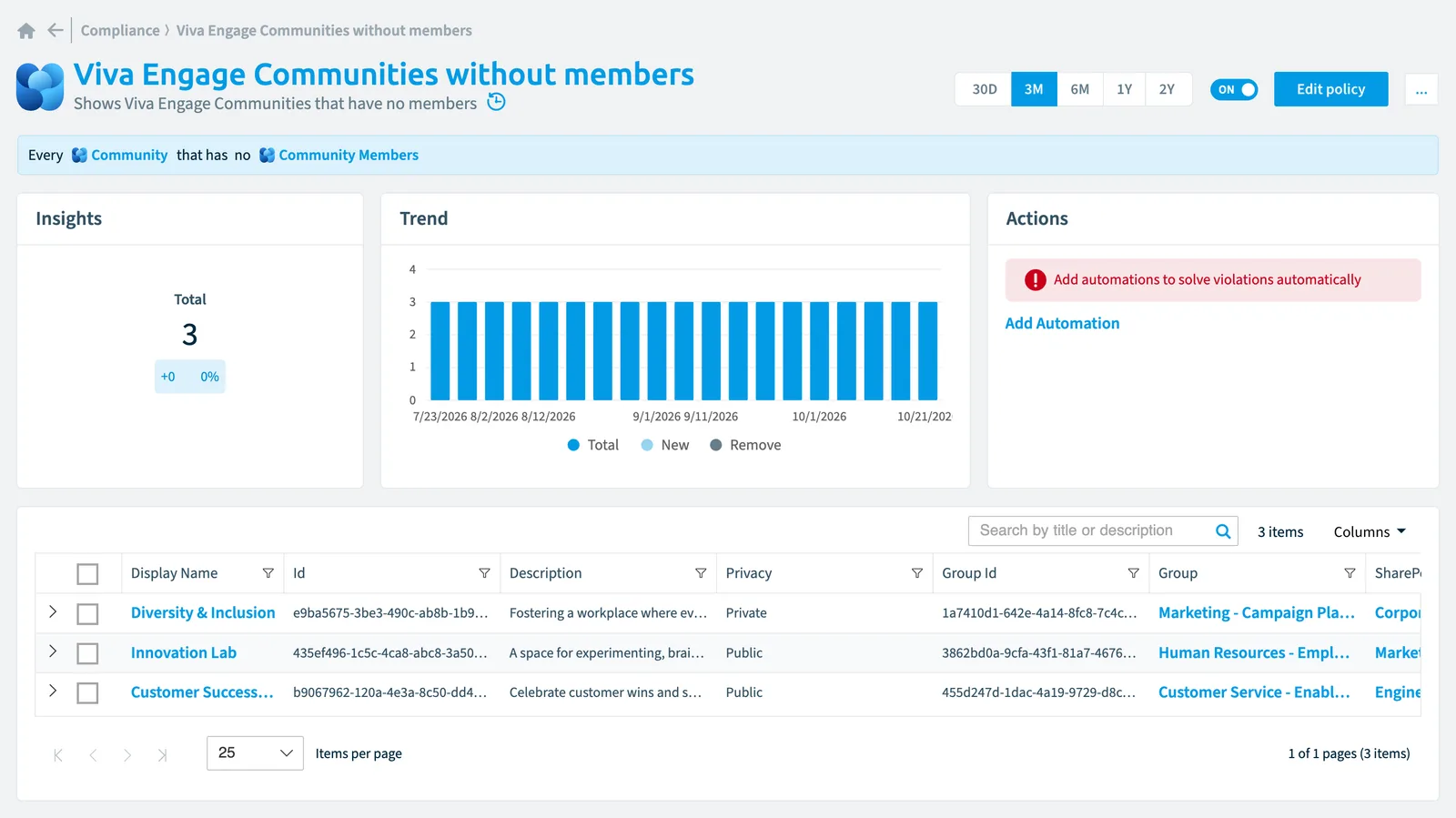
Task: Select the 3M time range
Action: (1034, 89)
